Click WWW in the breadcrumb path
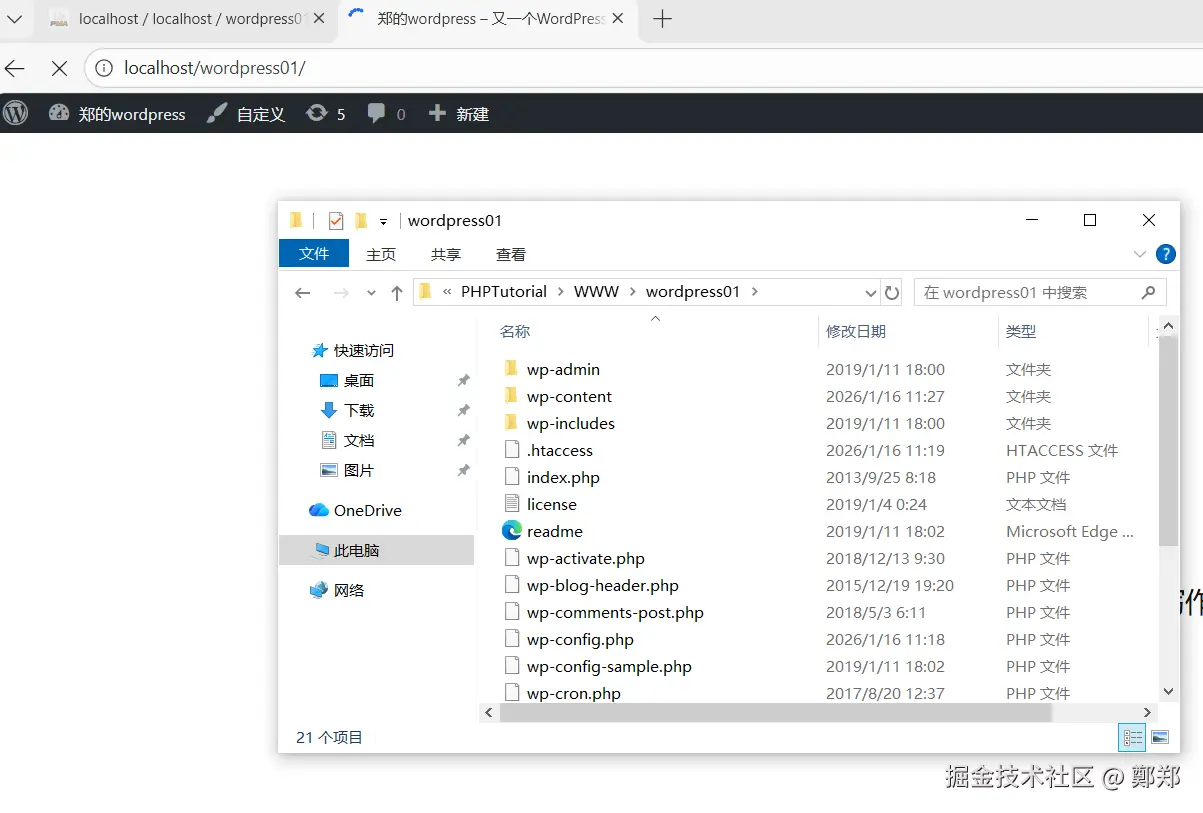Image resolution: width=1203 pixels, height=813 pixels. tap(597, 292)
